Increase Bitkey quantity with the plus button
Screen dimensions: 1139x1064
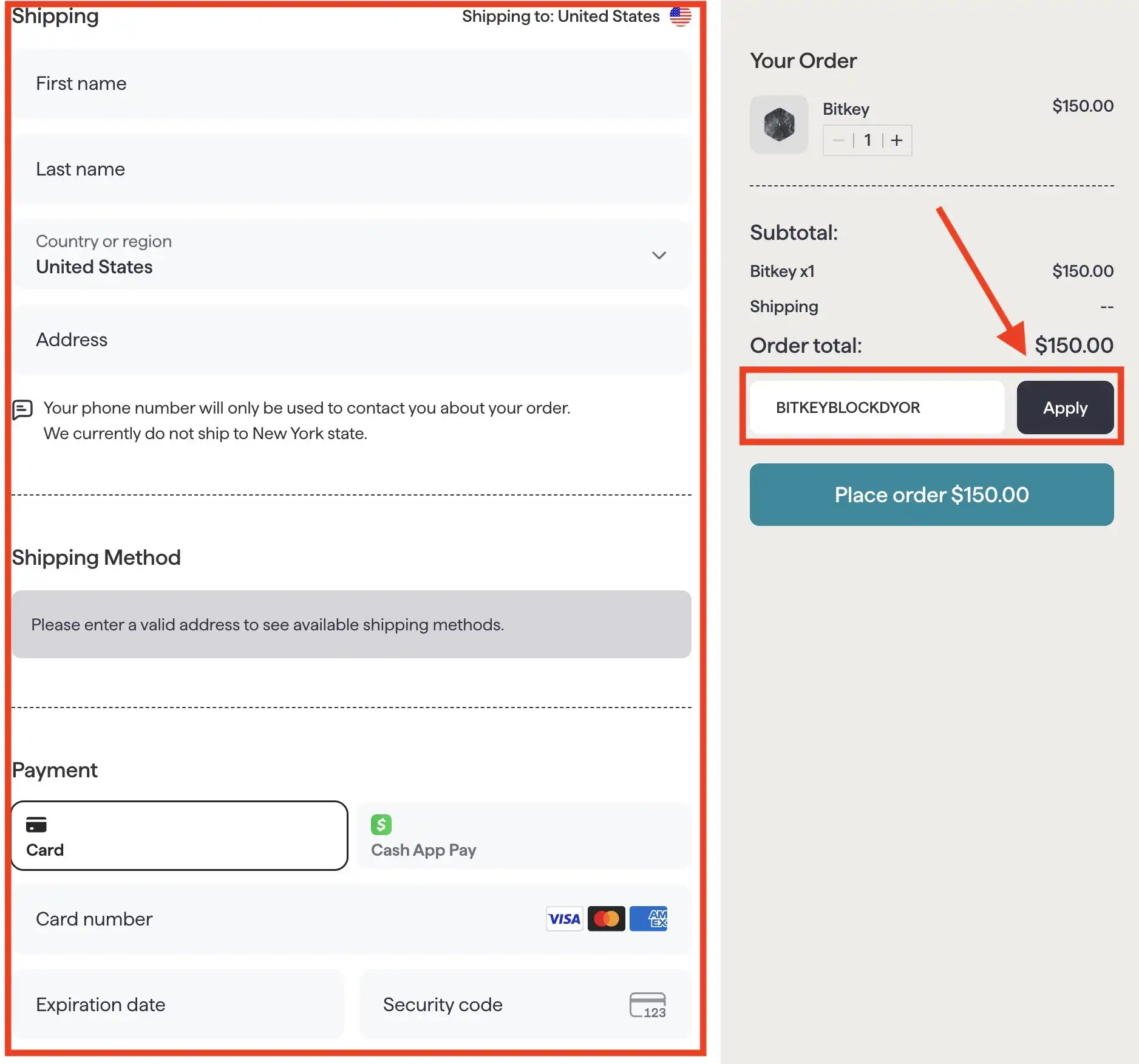pos(897,140)
